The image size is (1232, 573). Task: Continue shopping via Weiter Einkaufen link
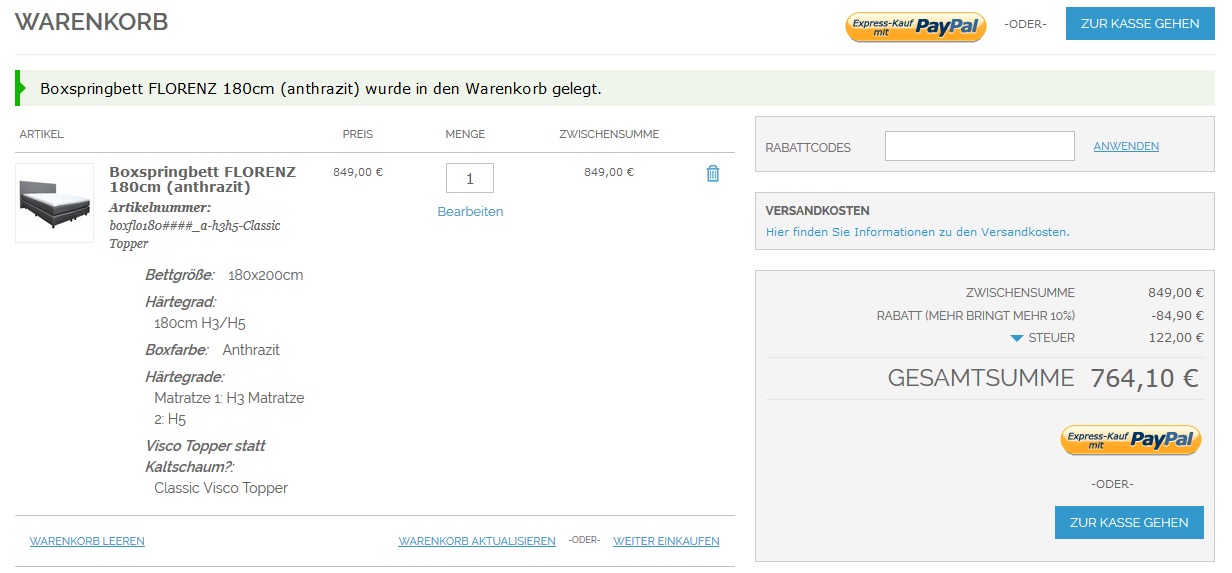click(x=666, y=541)
